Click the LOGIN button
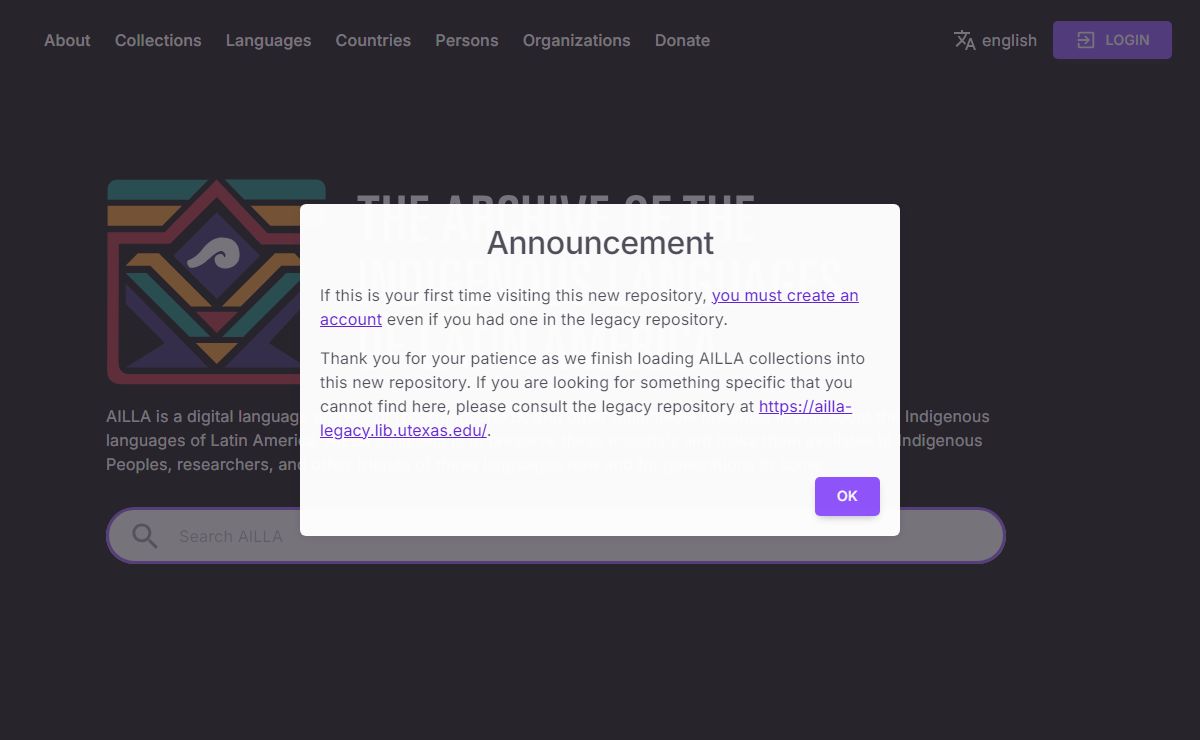Screen dimensions: 1200x740 click(1112, 40)
